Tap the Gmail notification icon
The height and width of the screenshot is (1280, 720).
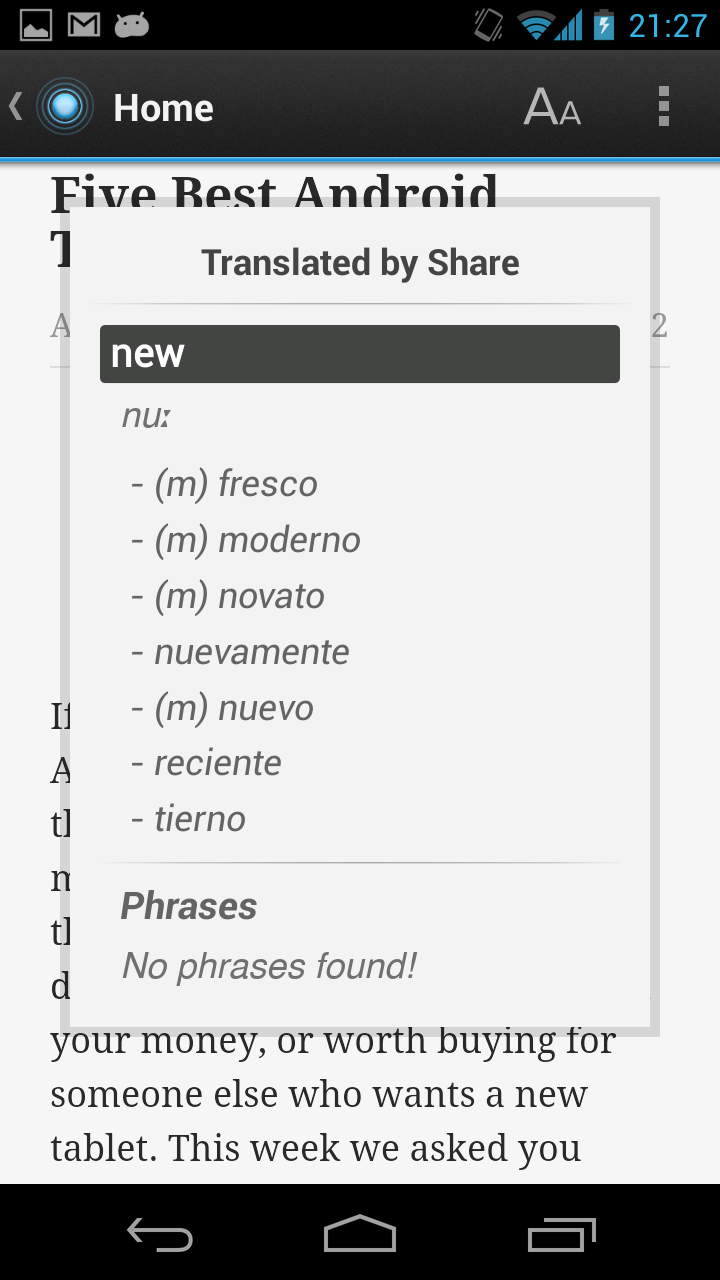click(x=84, y=24)
